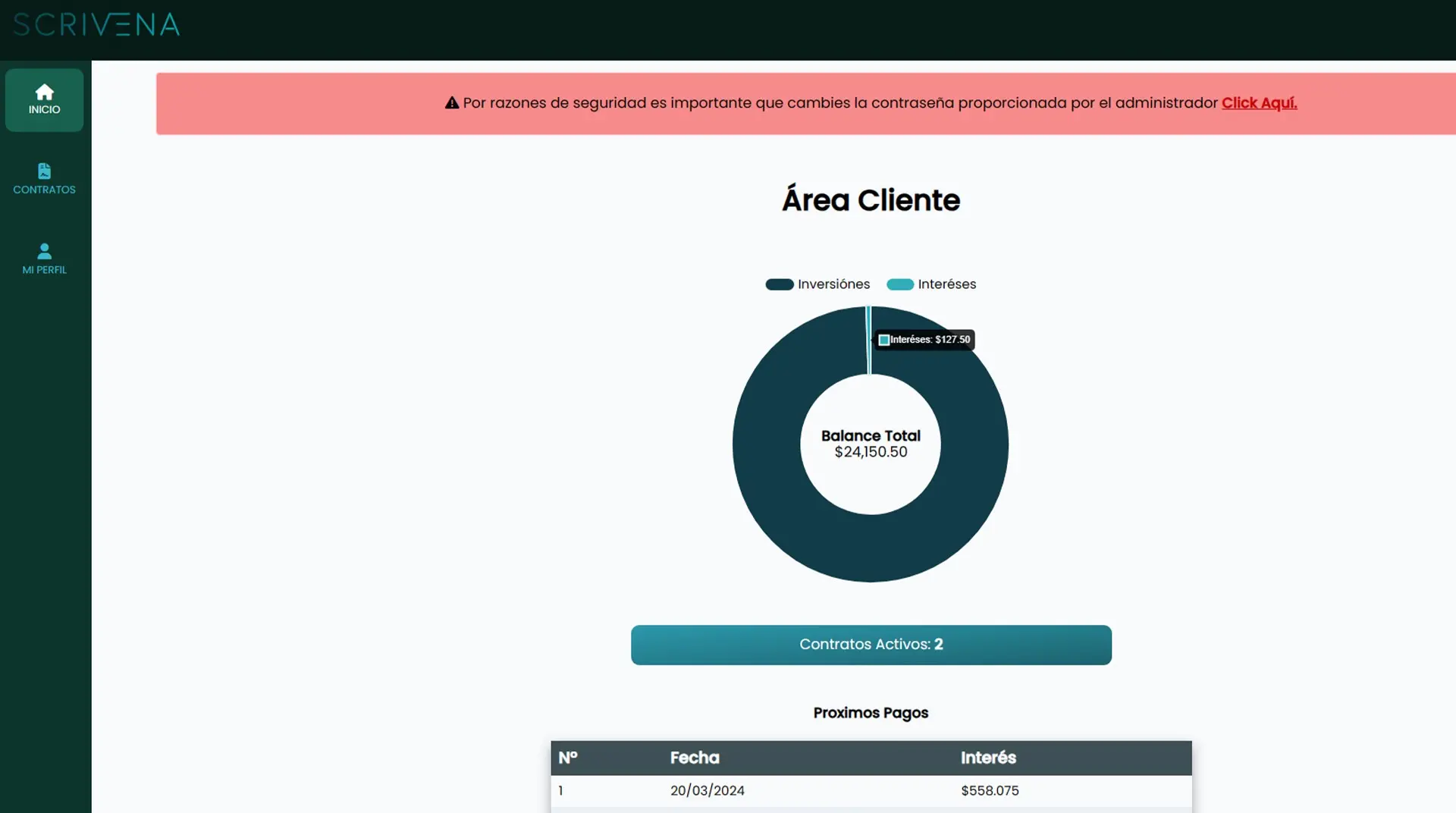The image size is (1456, 813).
Task: Click the Contratos document icon
Action: (44, 171)
